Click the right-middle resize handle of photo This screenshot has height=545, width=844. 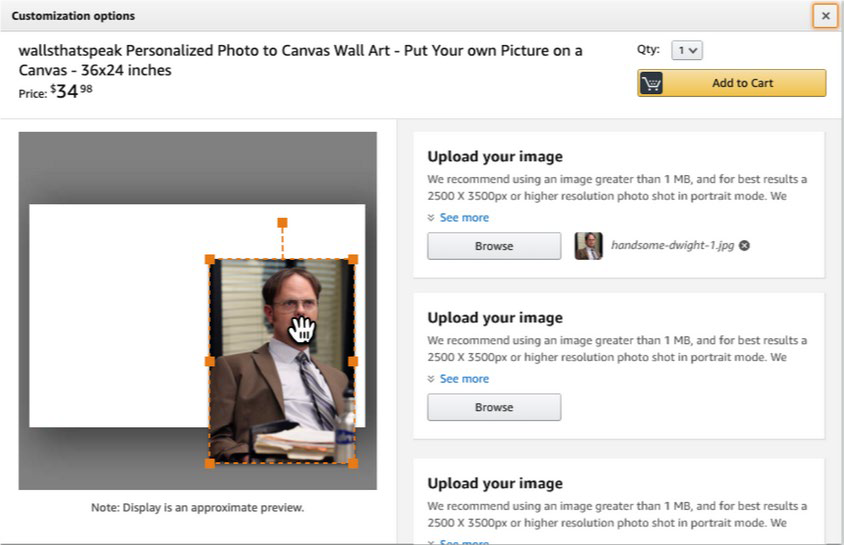click(353, 361)
